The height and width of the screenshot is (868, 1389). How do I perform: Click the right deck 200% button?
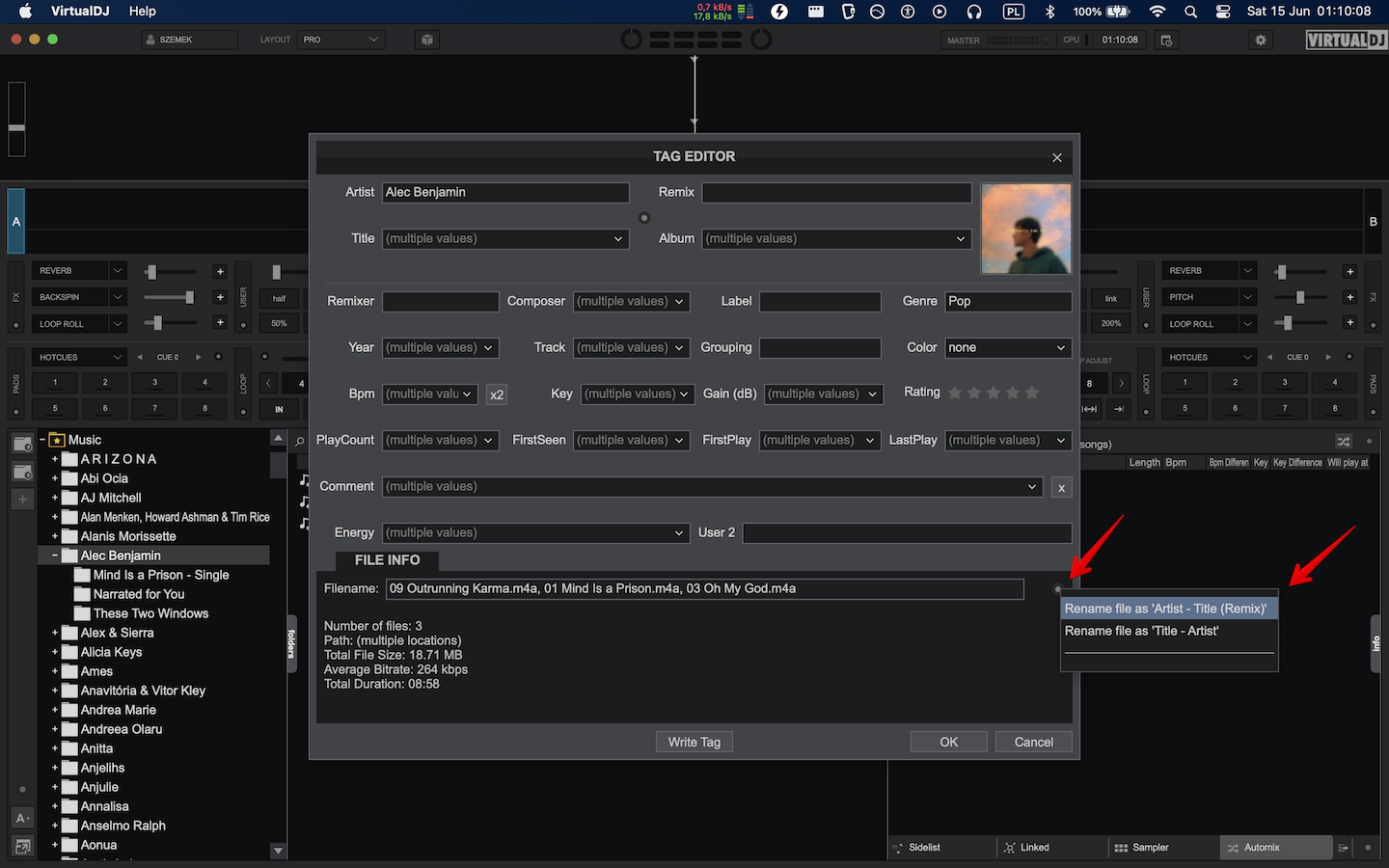pyautogui.click(x=1111, y=323)
